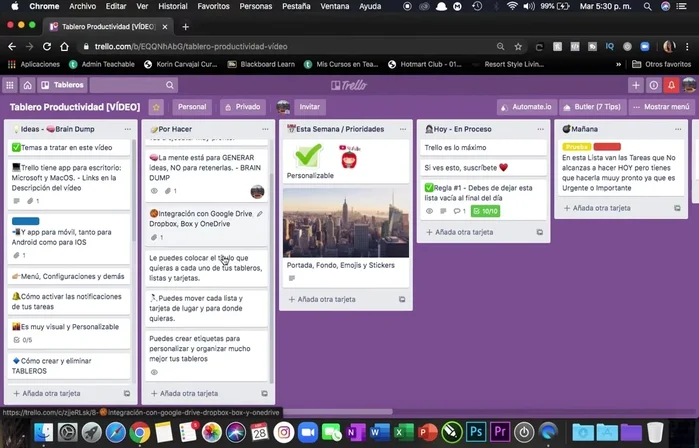The image size is (699, 448).
Task: Reload the page in Chrome
Action: point(47,47)
